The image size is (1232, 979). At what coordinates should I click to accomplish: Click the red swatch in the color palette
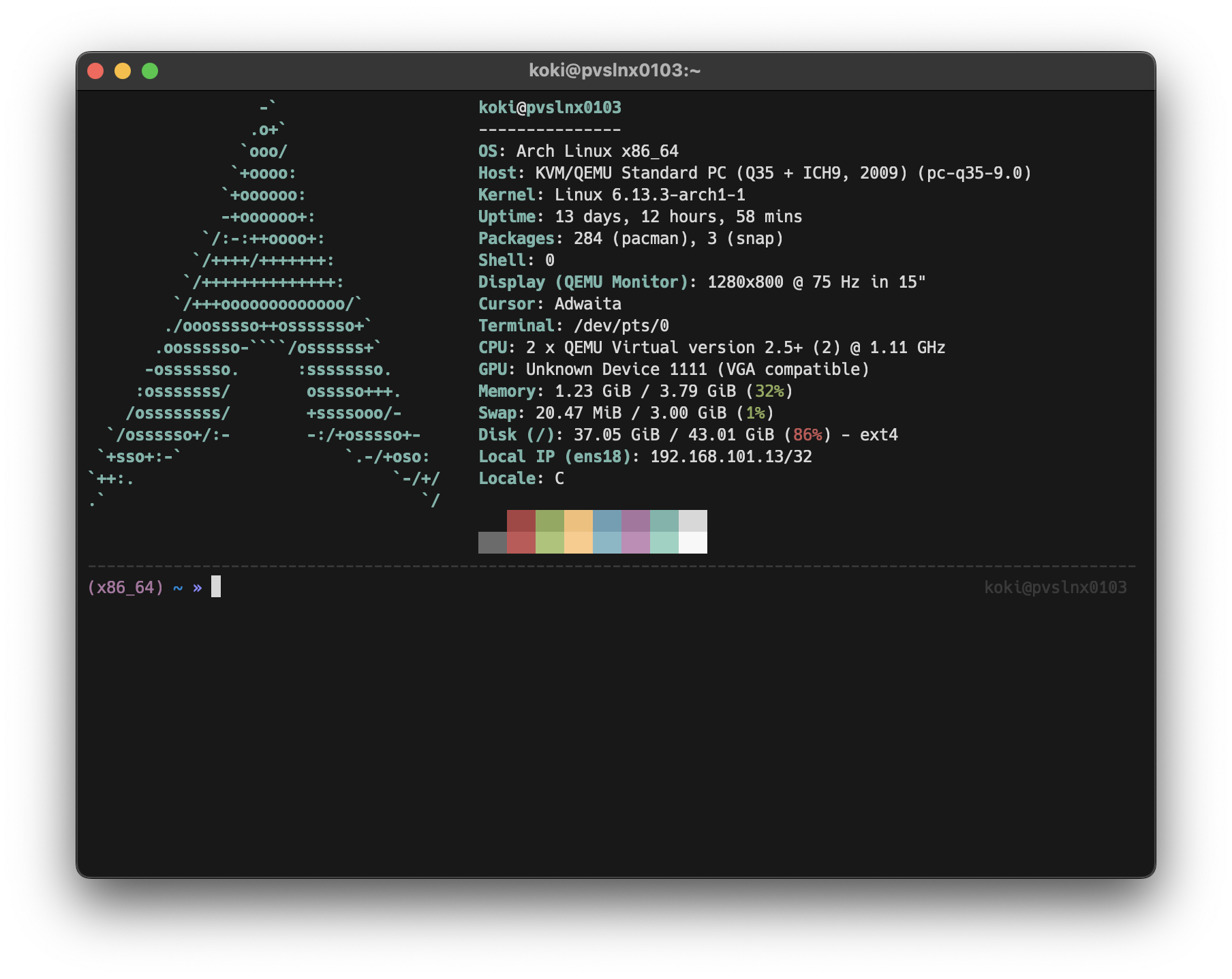pos(521,532)
